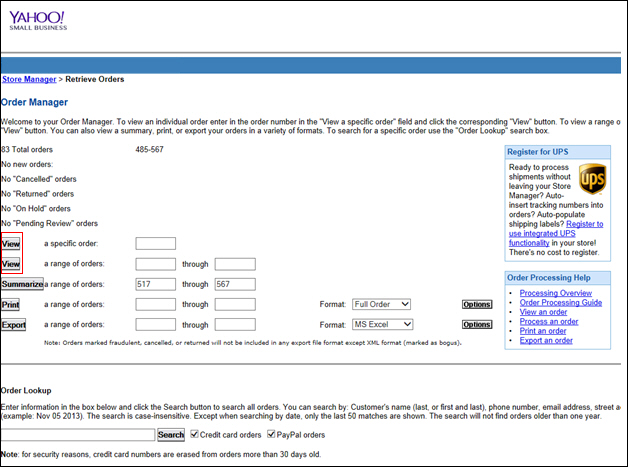Open the Processing Overview help link
Viewport: 628px width, 467px height.
point(555,293)
